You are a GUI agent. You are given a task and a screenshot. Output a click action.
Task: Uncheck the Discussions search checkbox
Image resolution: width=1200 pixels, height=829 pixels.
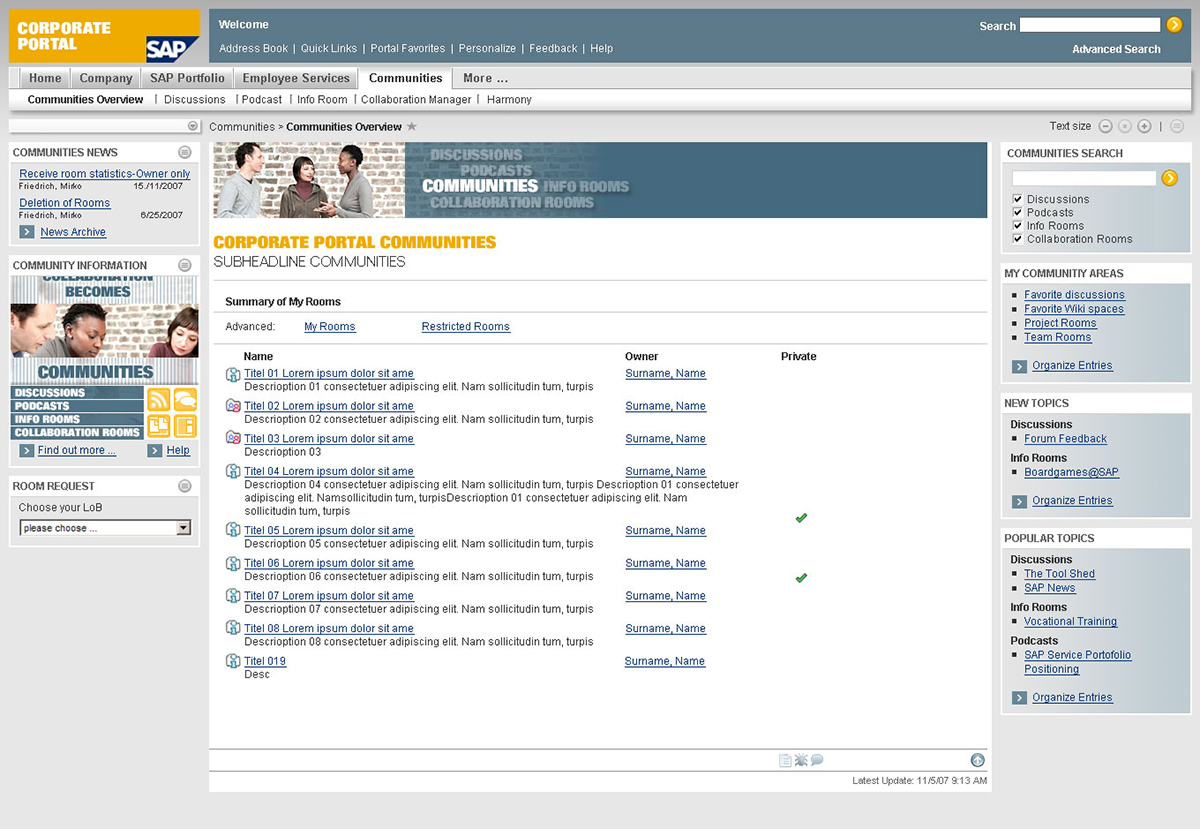pos(1018,200)
